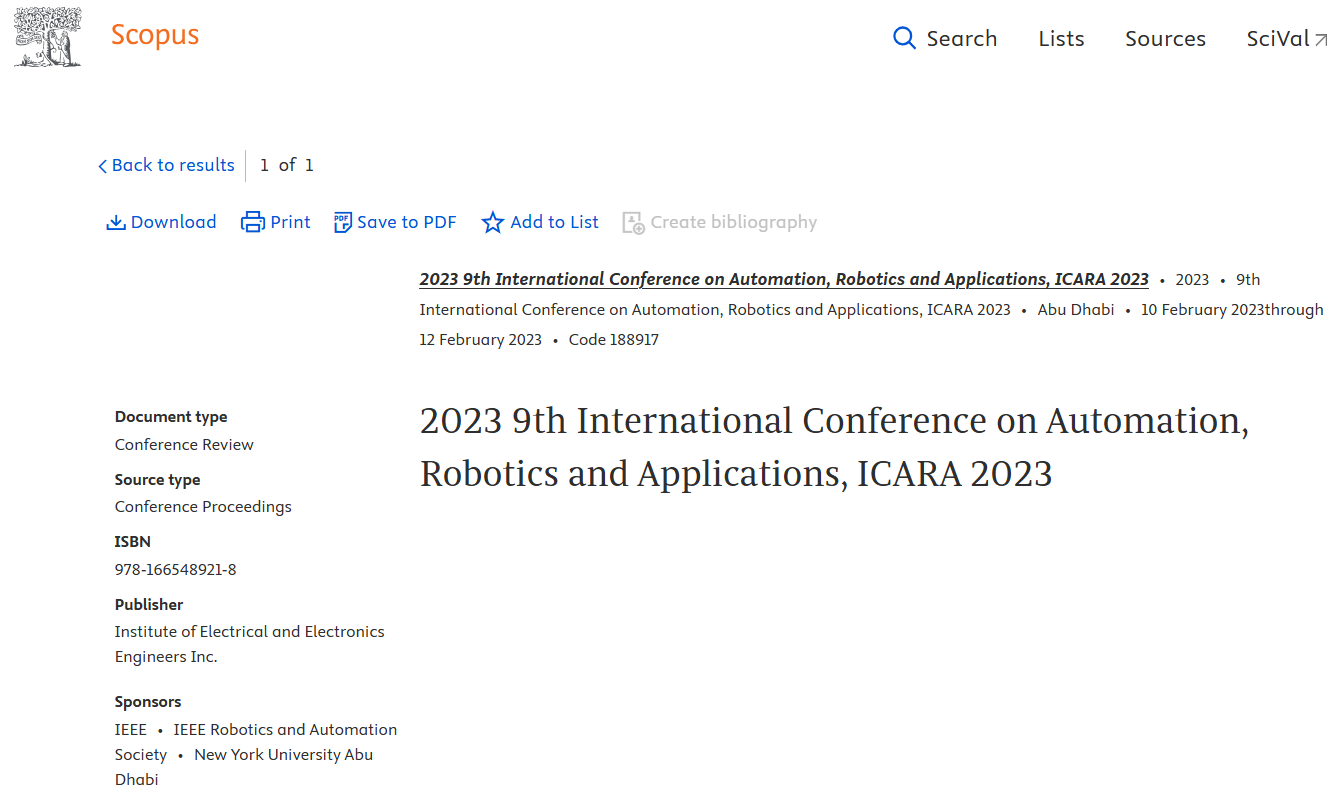The width and height of the screenshot is (1339, 799).
Task: Click the 'Document type' label
Action: tap(171, 417)
